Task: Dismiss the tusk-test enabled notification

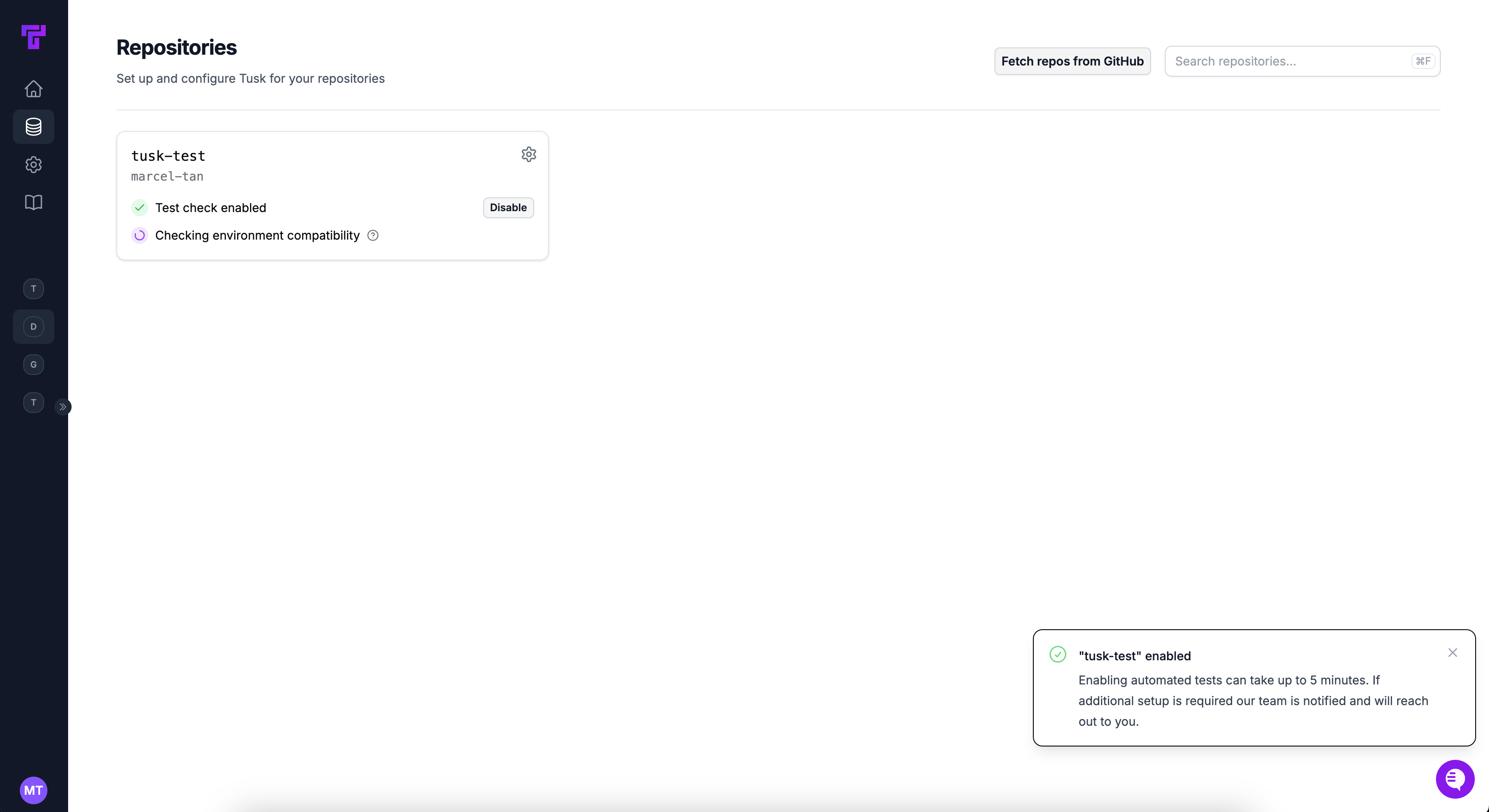Action: (x=1452, y=653)
